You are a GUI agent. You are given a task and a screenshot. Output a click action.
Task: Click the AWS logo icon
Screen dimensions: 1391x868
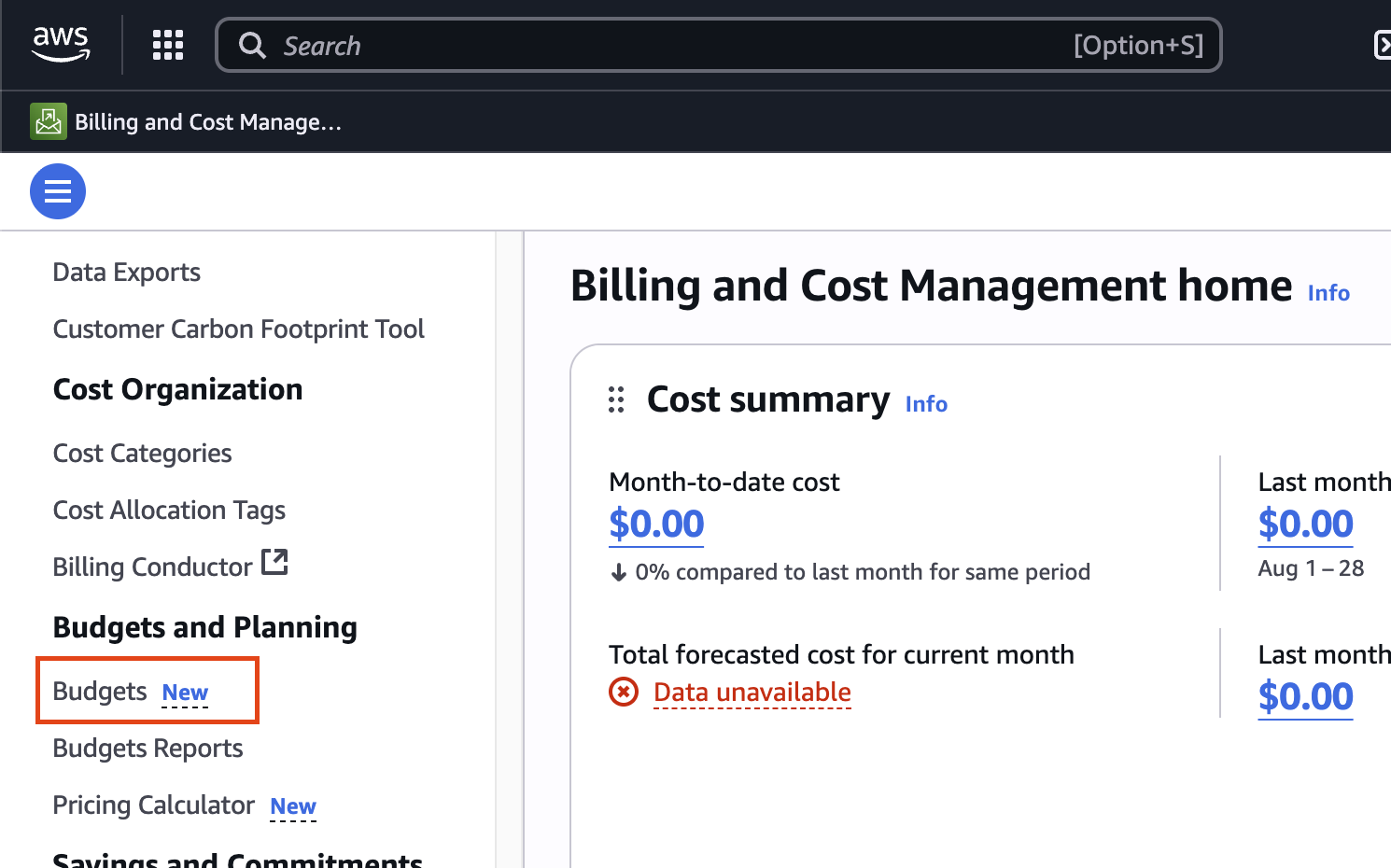(x=61, y=44)
